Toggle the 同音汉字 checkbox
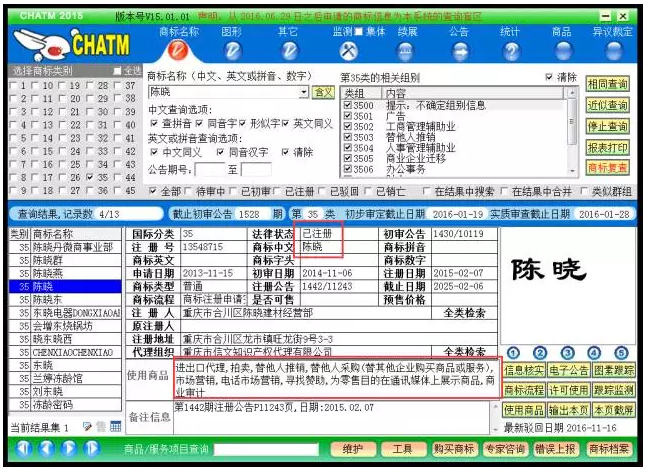 click(220, 152)
